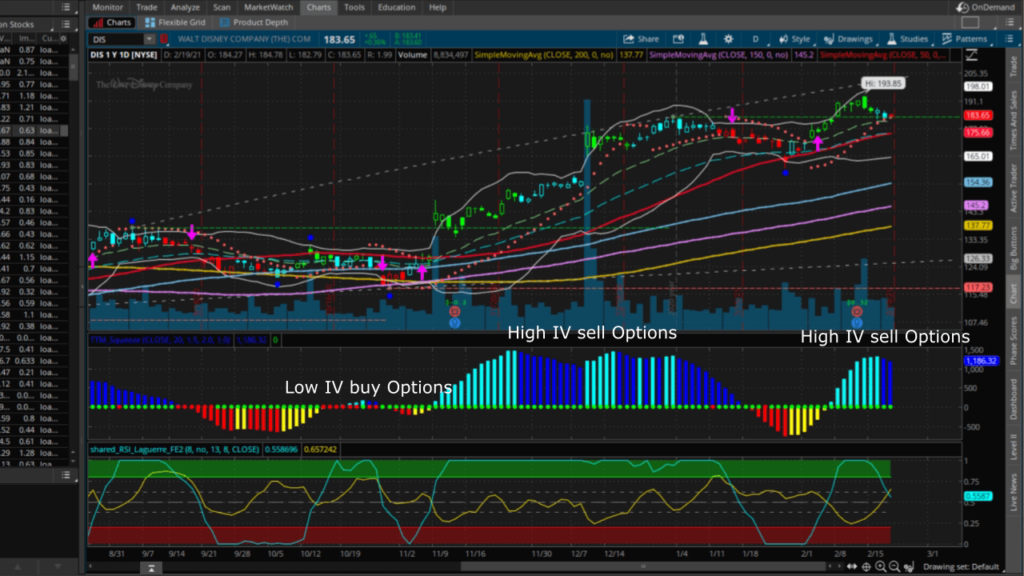The image size is (1024, 576).
Task: Open the Studies dropdown
Action: click(x=907, y=39)
